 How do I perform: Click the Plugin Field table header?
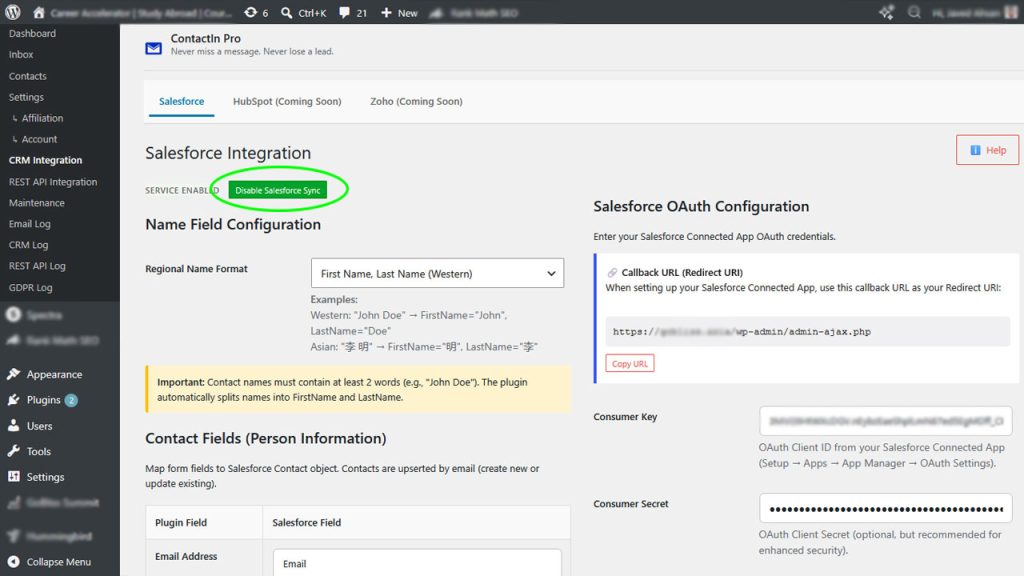[x=181, y=522]
